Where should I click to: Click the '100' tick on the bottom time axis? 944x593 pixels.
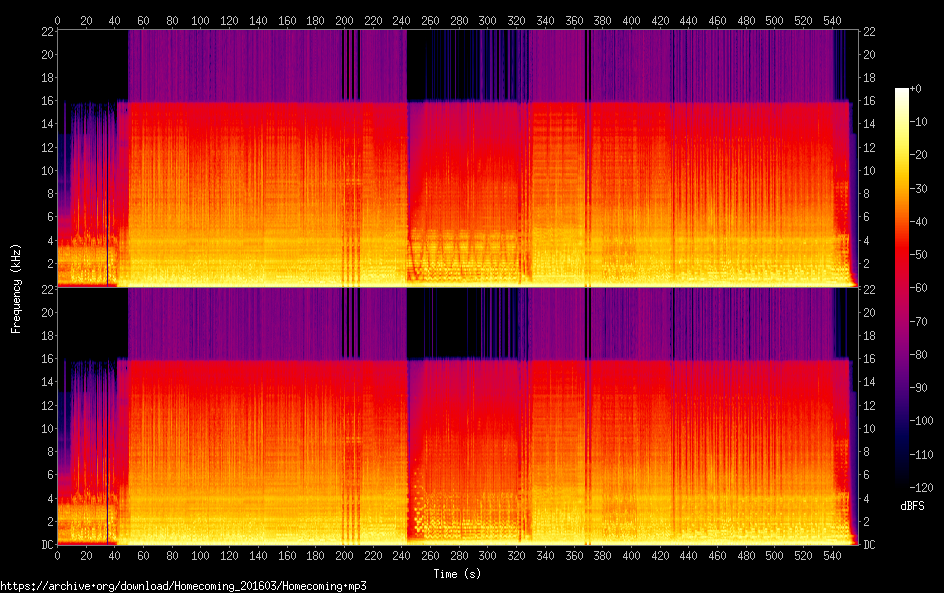coord(201,555)
